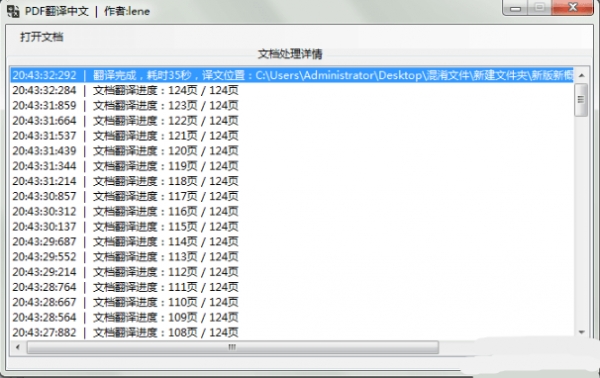
Task: Select row 文档翻译进度：124页 / 124页
Action: coord(292,90)
